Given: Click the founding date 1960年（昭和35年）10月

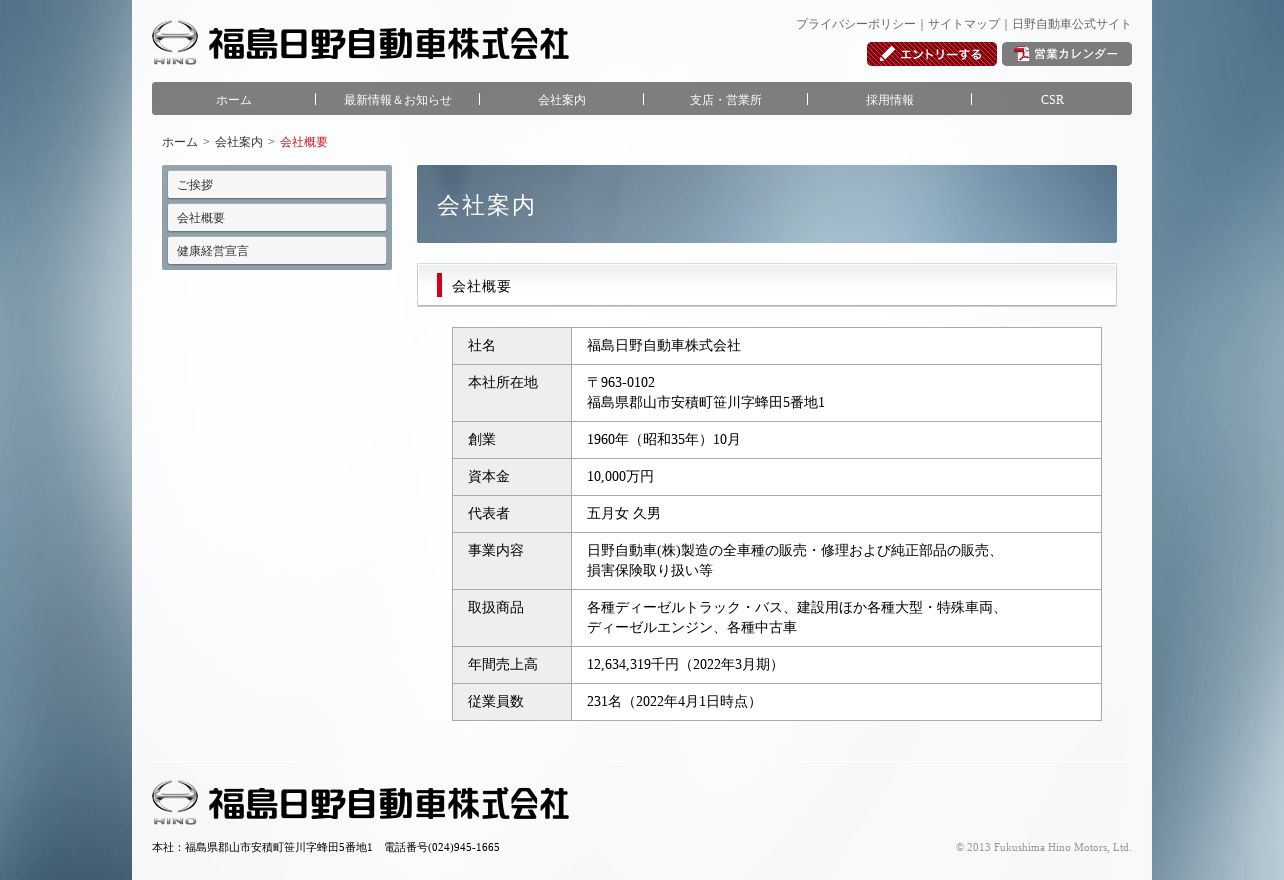Looking at the screenshot, I should point(664,440).
